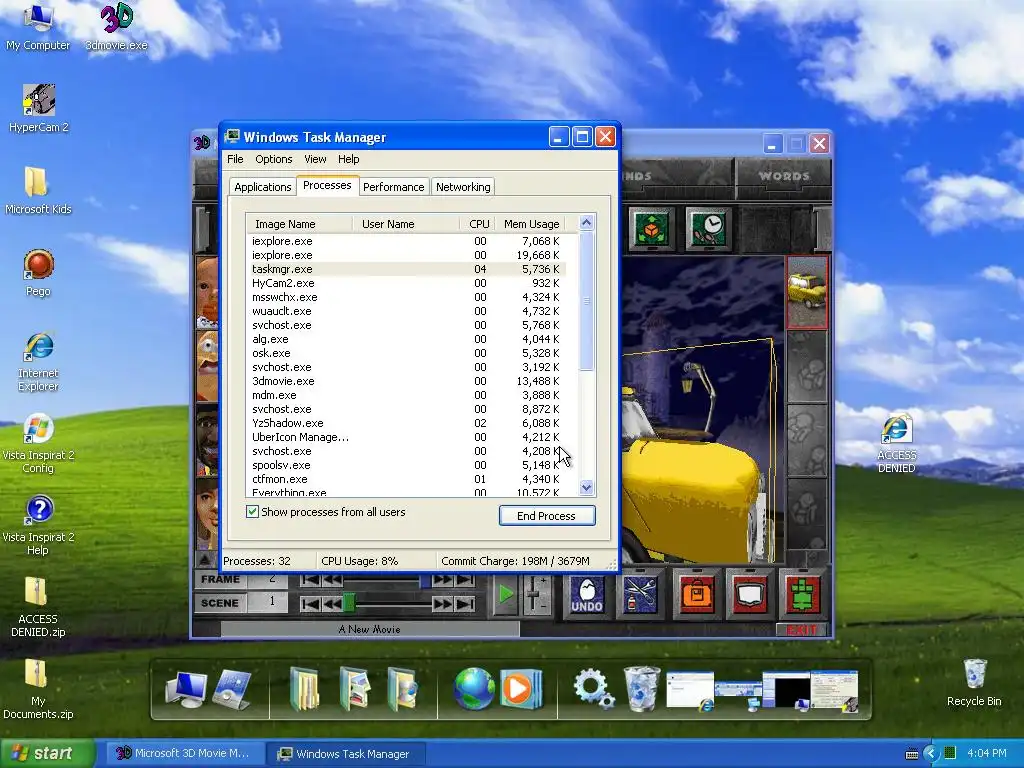Switch to the Performance tab
The width and height of the screenshot is (1024, 768).
point(393,187)
